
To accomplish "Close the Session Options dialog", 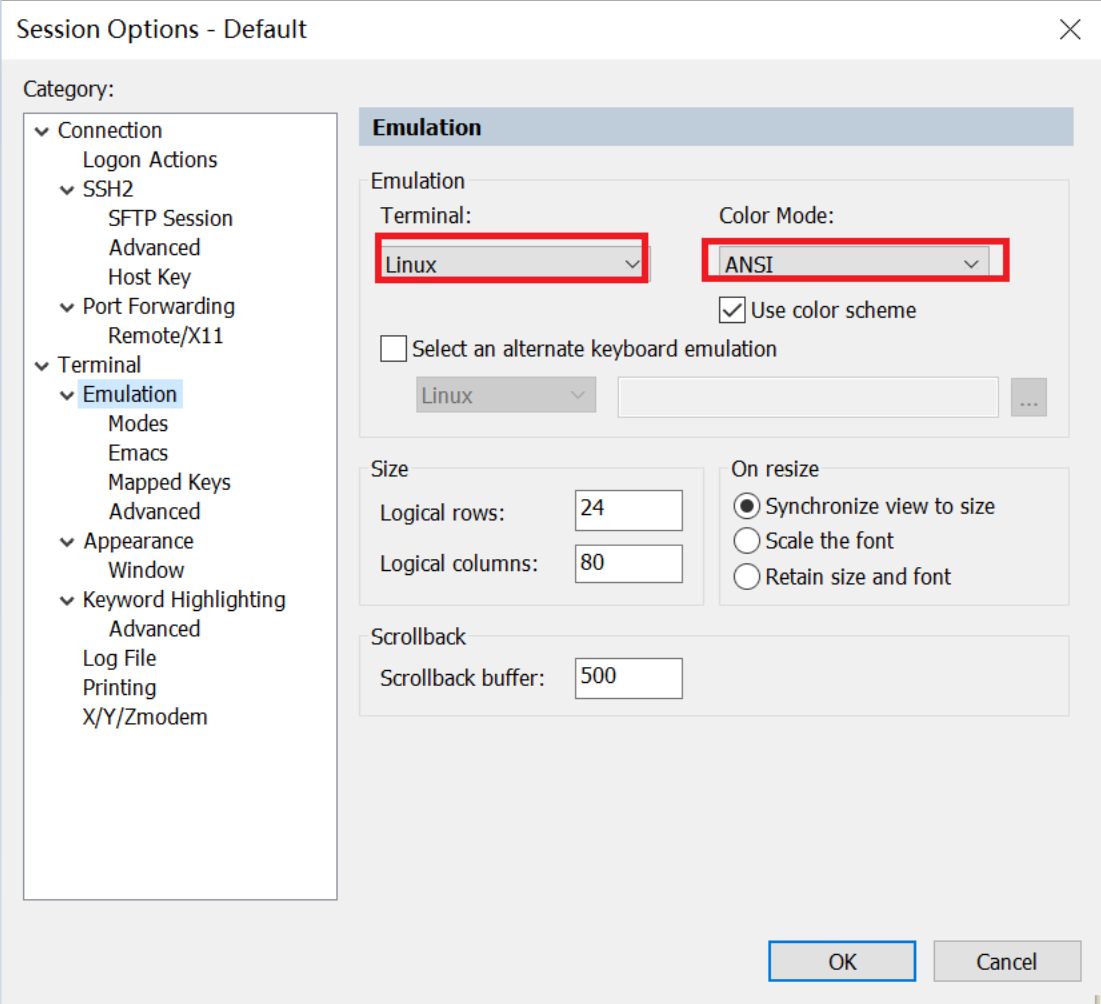I will 1070,29.
